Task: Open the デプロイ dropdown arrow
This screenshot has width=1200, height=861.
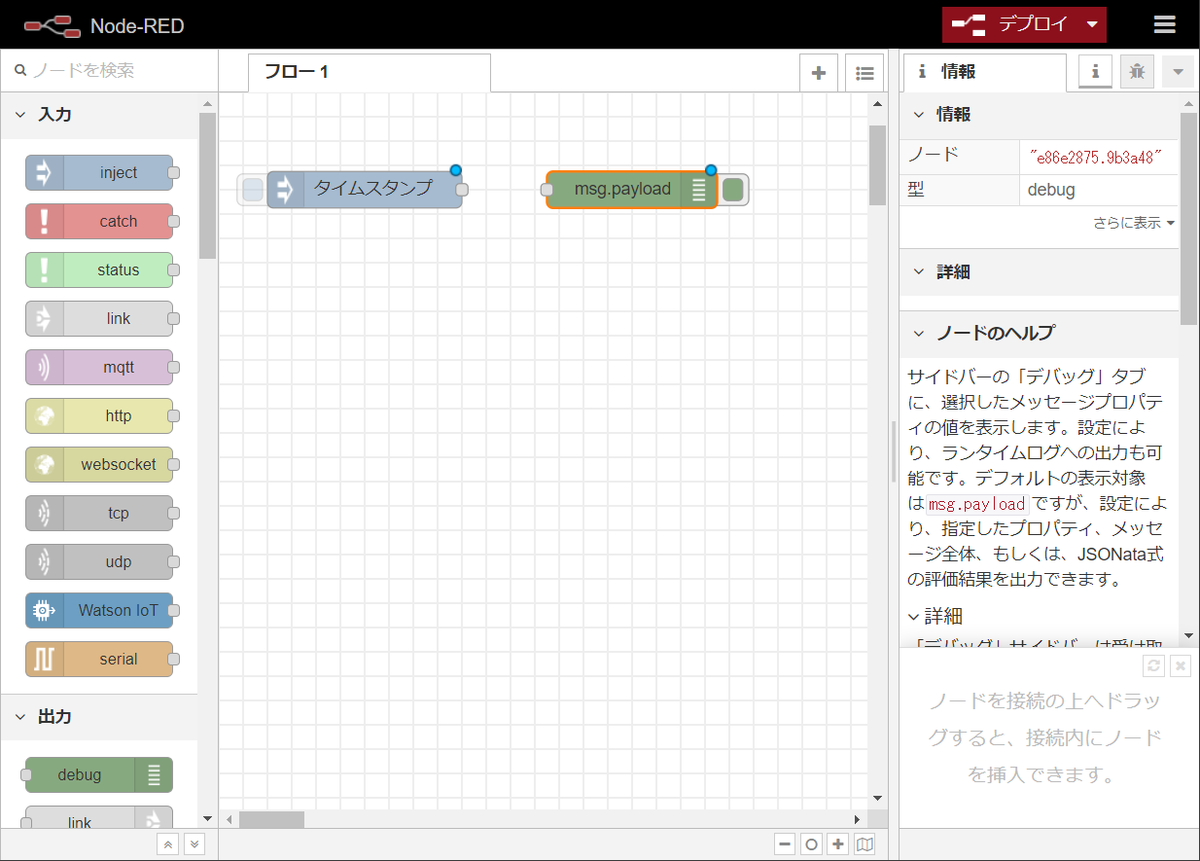Action: tap(1090, 24)
